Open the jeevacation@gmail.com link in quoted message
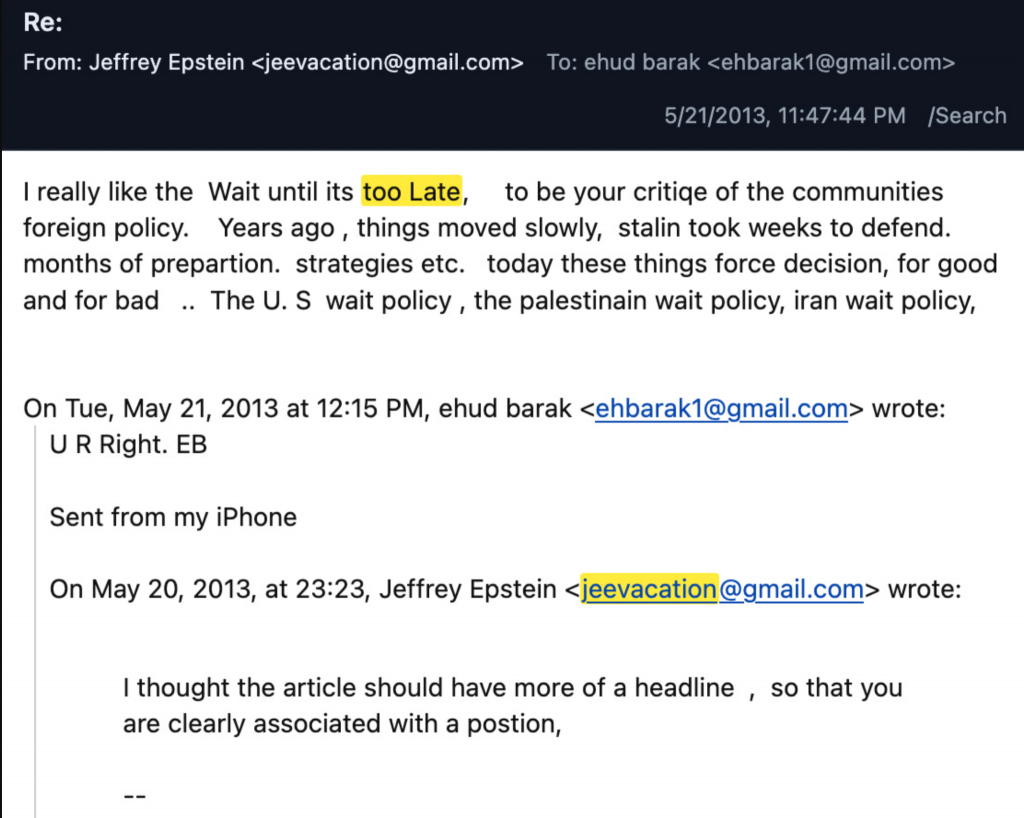 tap(721, 589)
